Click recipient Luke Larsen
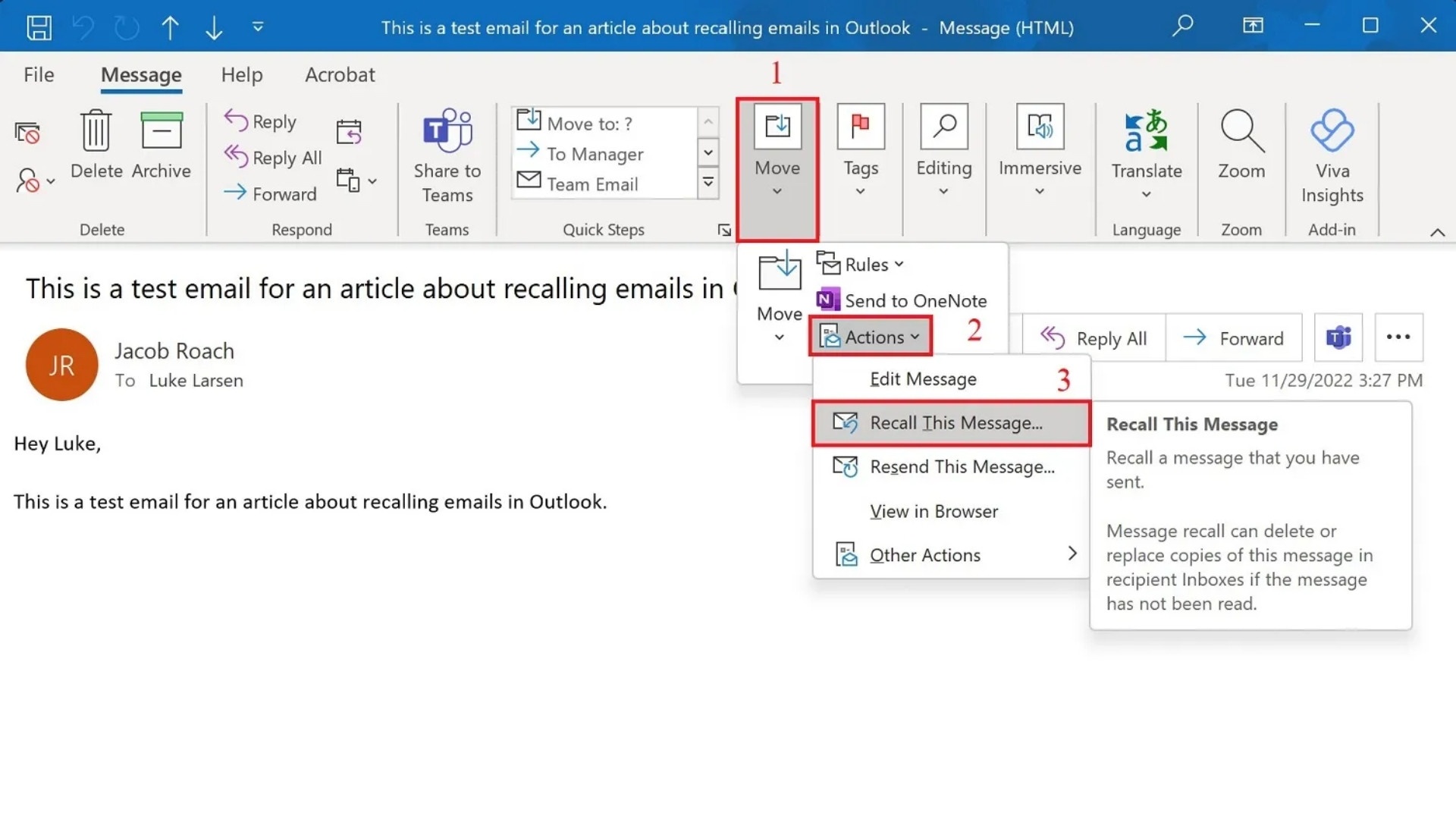Screen dimensions: 1456x819 coord(196,380)
